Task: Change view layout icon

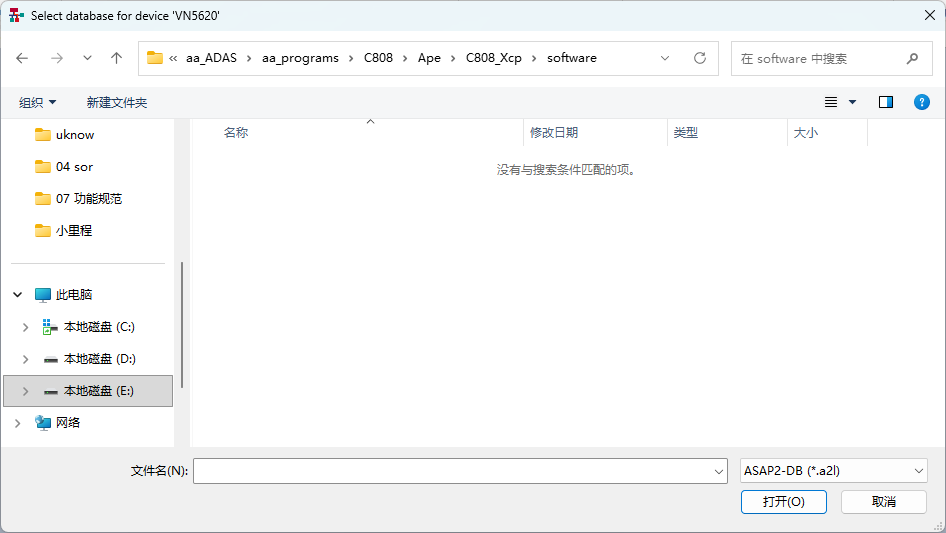Action: tap(831, 102)
